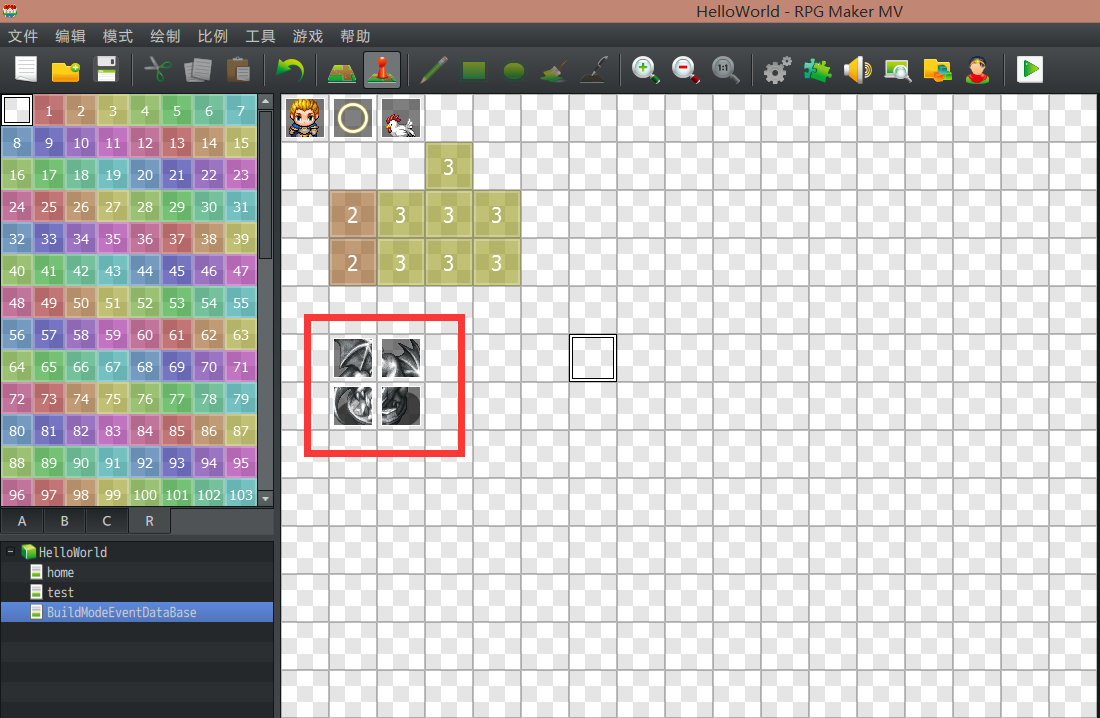The image size is (1100, 718).
Task: Zoom in on the map
Action: click(x=645, y=69)
